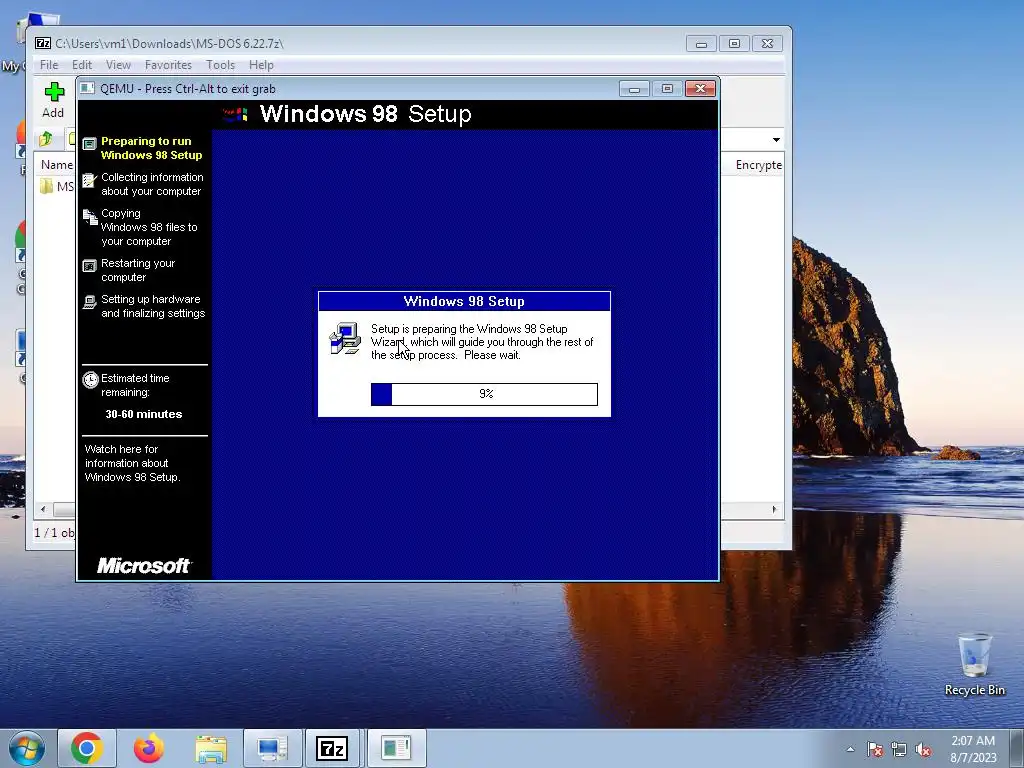Click the Restarting your computer step icon
This screenshot has height=768, width=1024.
[x=89, y=266]
